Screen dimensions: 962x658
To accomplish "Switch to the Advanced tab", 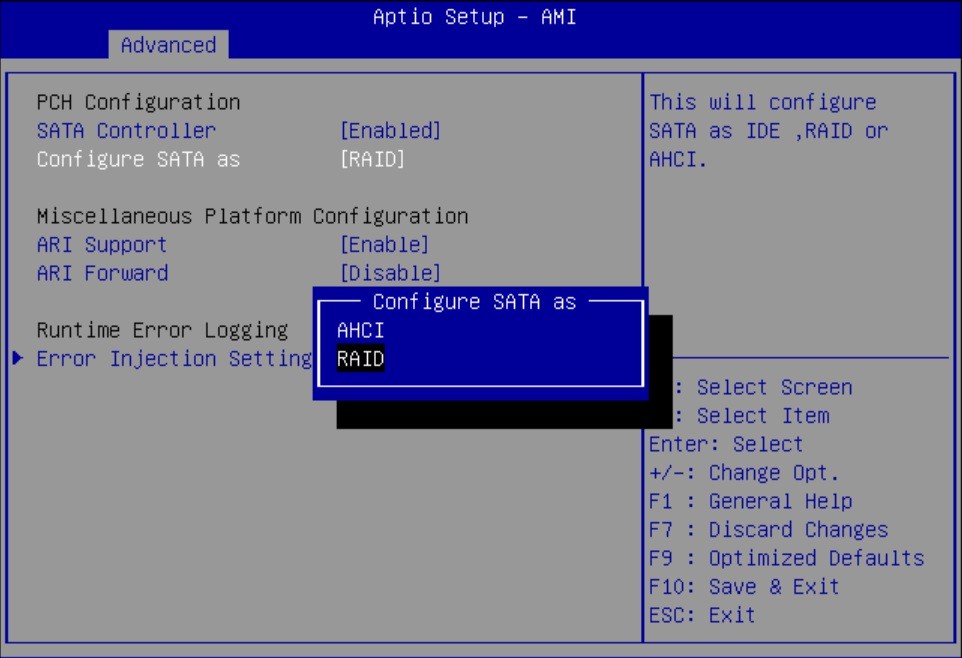I will coord(167,44).
